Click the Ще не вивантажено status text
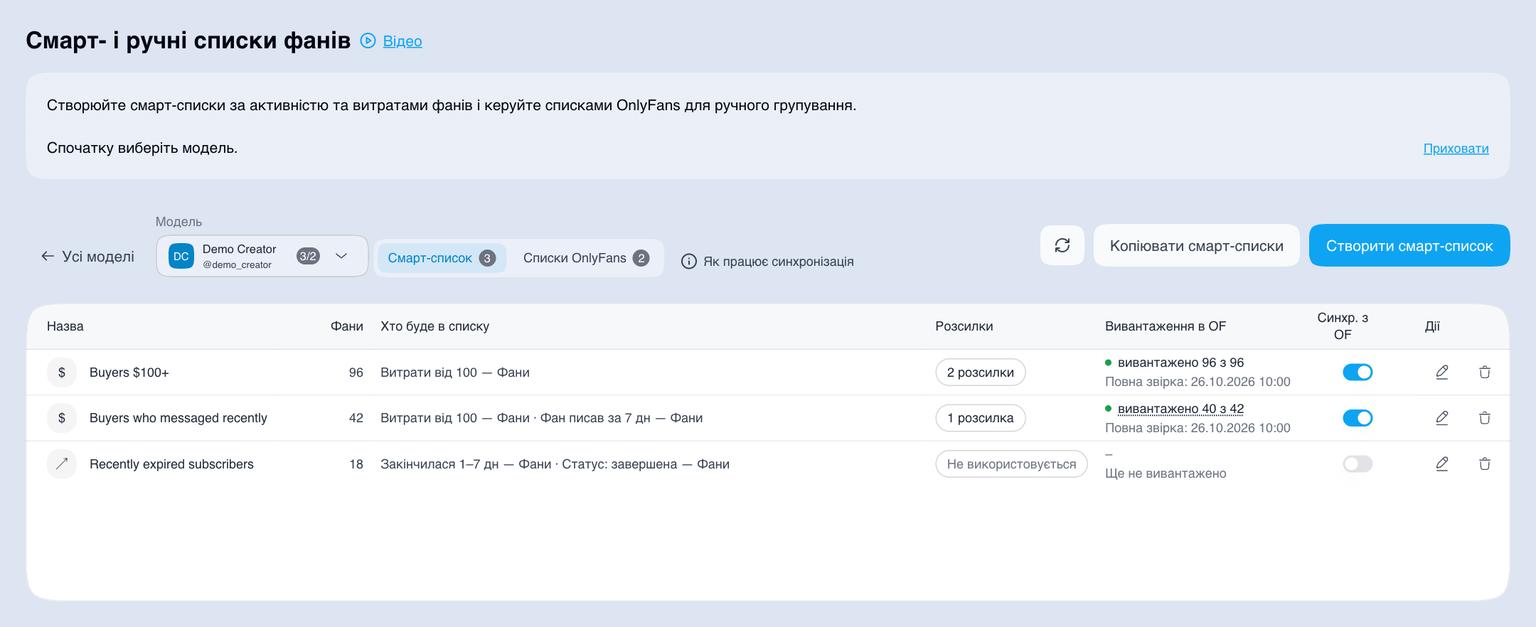The height and width of the screenshot is (627, 1536). coord(1165,473)
